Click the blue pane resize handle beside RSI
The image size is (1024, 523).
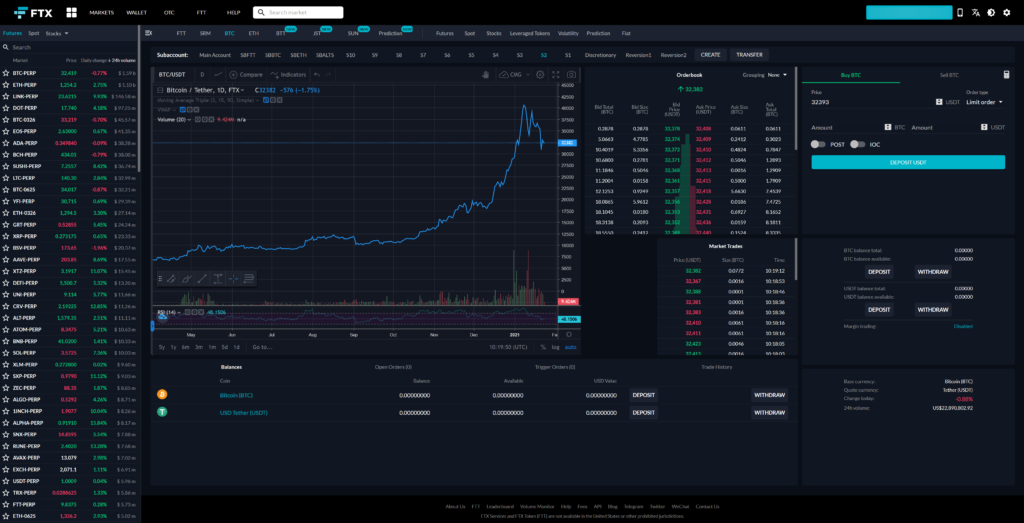point(153,324)
